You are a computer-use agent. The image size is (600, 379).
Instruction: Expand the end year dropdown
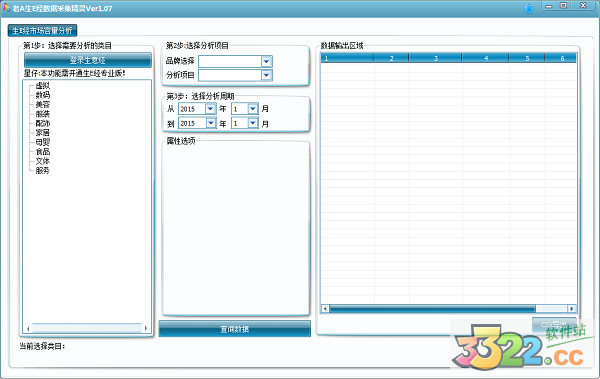tap(210, 123)
